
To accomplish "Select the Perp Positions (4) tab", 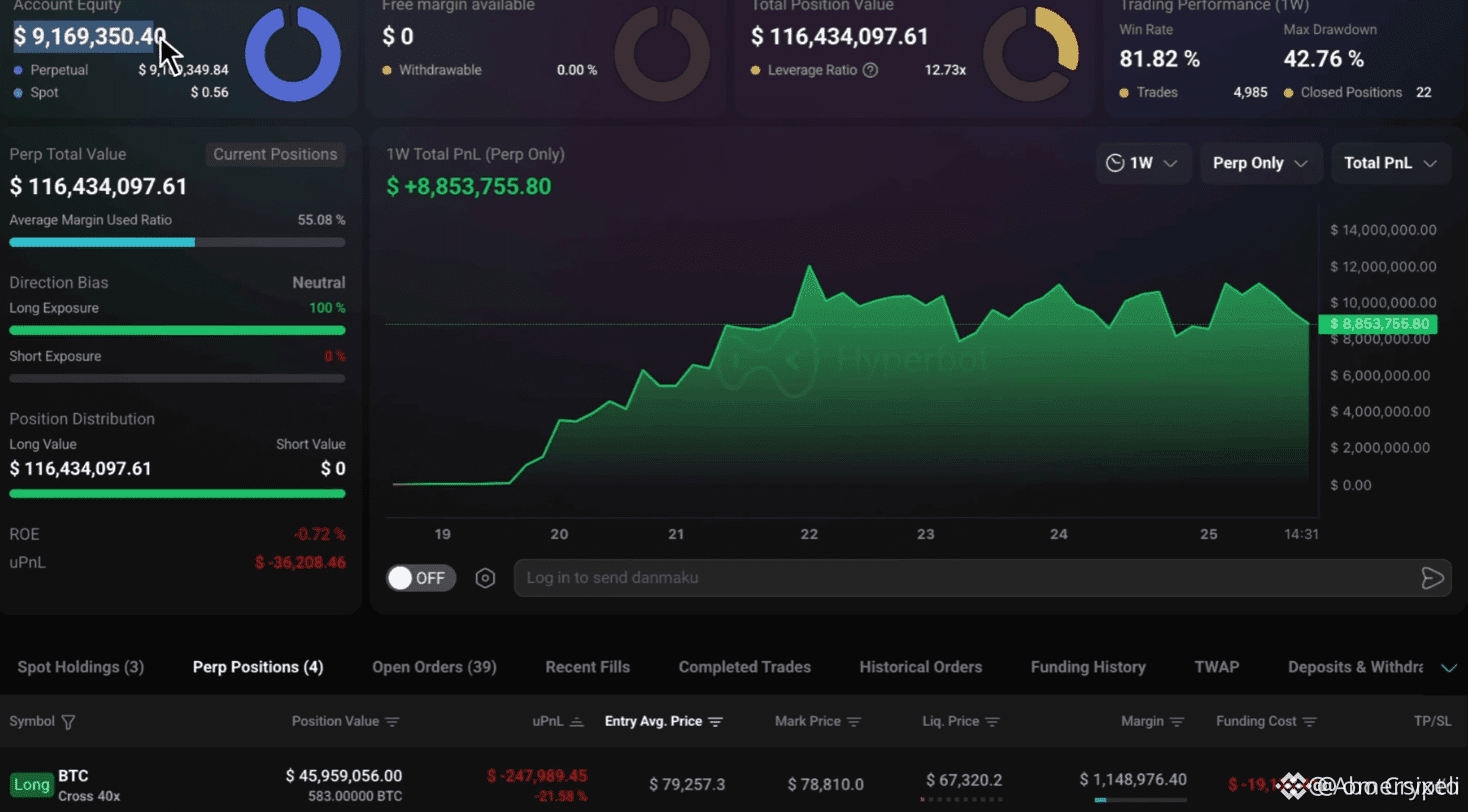I will coord(258,667).
